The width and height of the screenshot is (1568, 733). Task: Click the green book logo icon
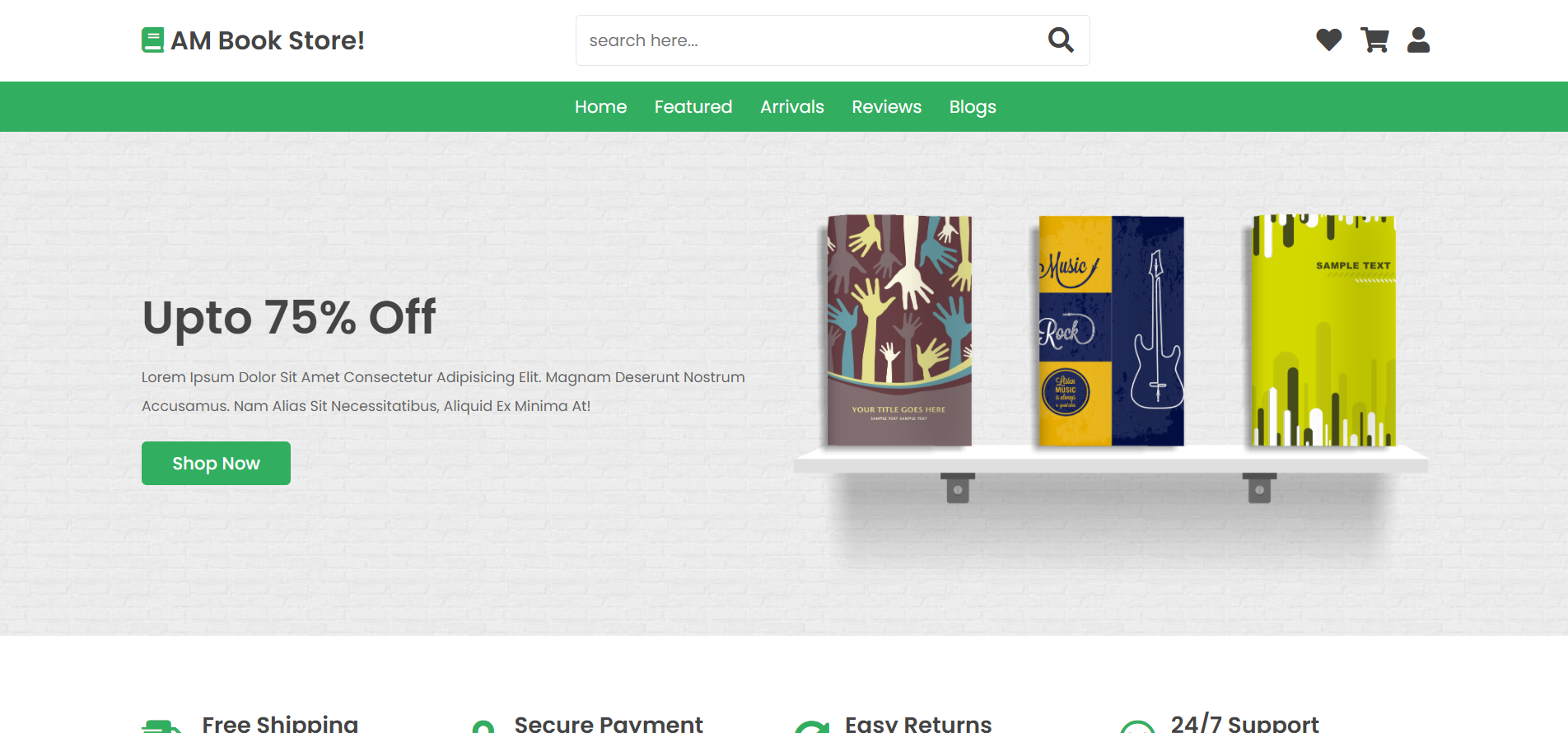coord(152,40)
